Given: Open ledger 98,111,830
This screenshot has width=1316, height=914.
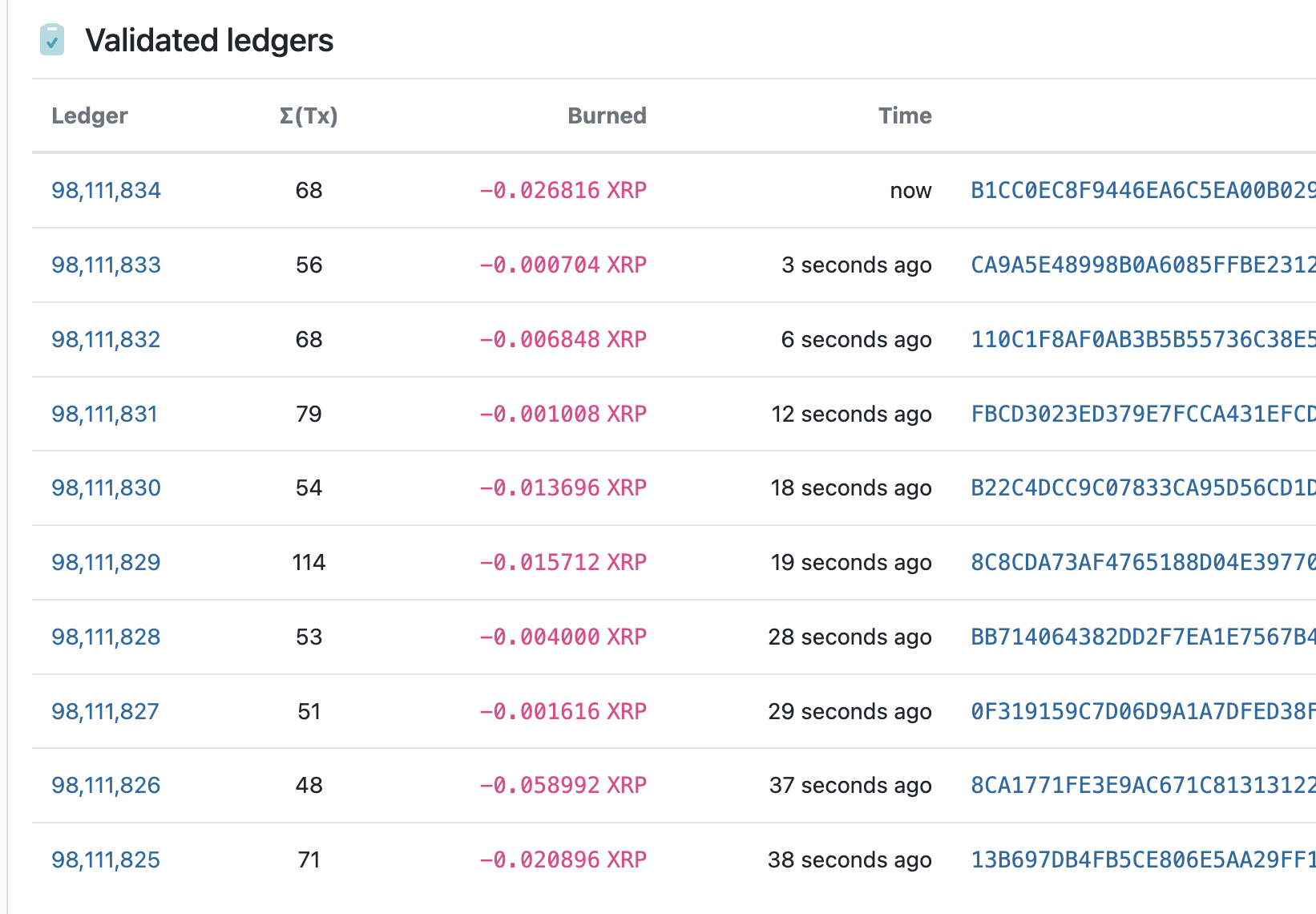Looking at the screenshot, I should pyautogui.click(x=106, y=488).
